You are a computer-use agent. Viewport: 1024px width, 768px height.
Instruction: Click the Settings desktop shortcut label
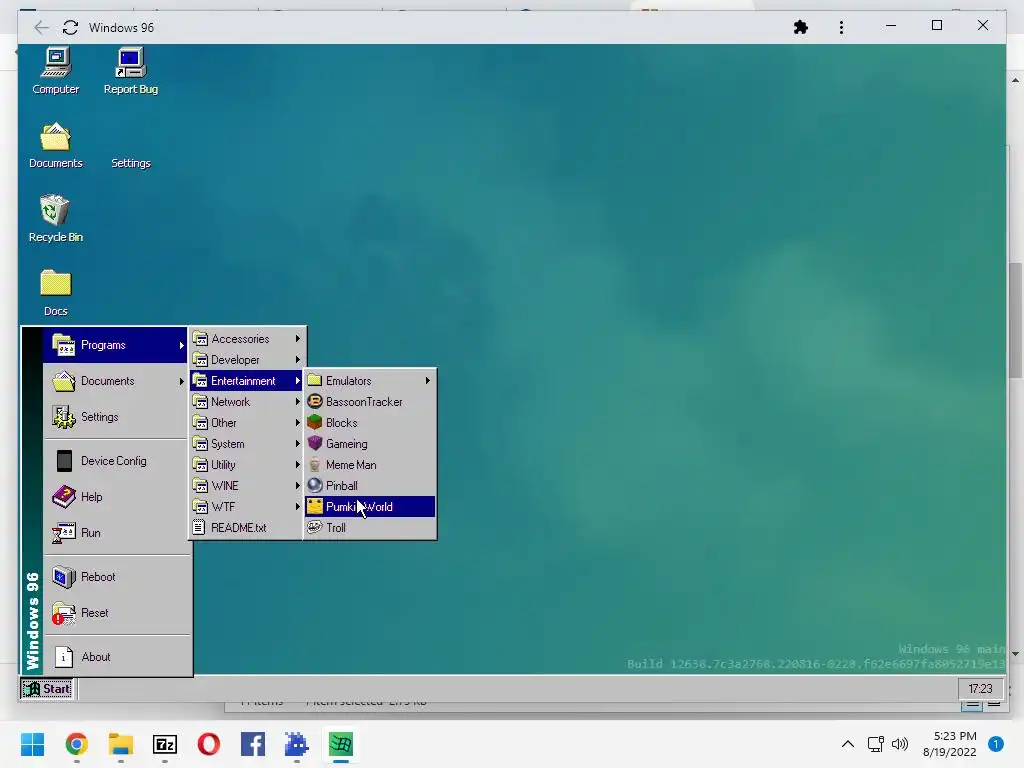coord(131,163)
